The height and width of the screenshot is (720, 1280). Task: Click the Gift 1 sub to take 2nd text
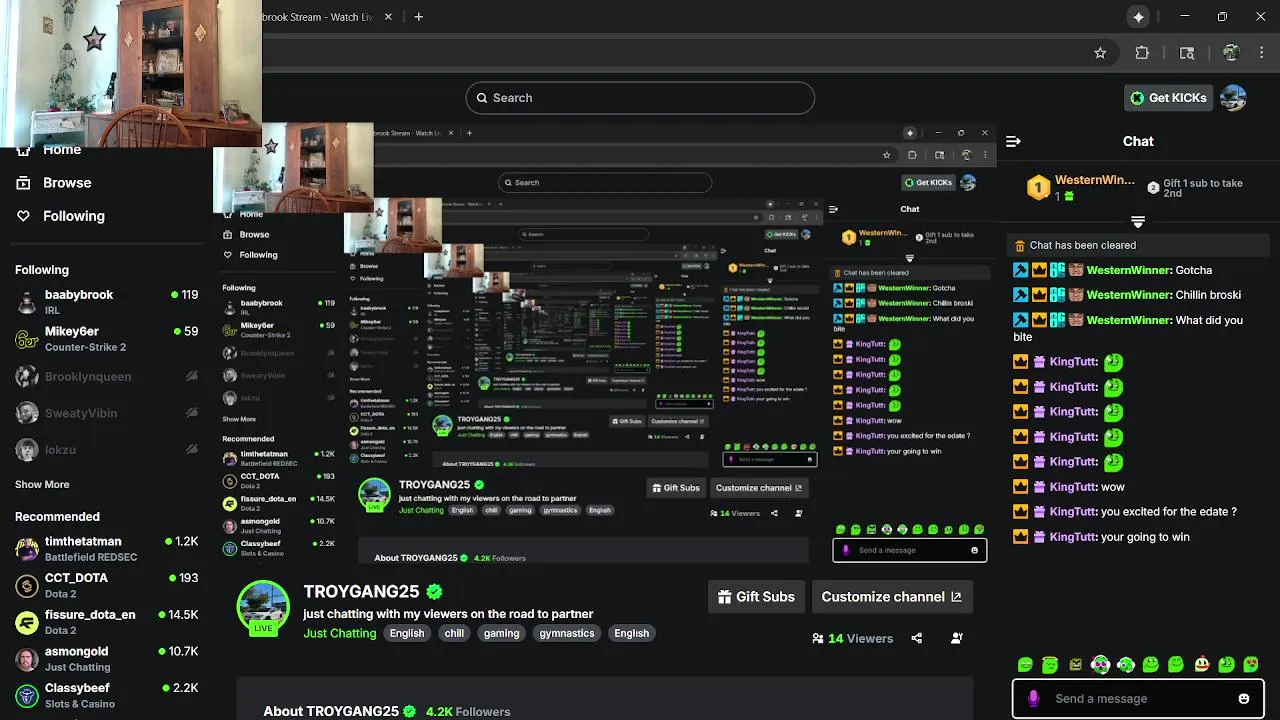(1203, 188)
